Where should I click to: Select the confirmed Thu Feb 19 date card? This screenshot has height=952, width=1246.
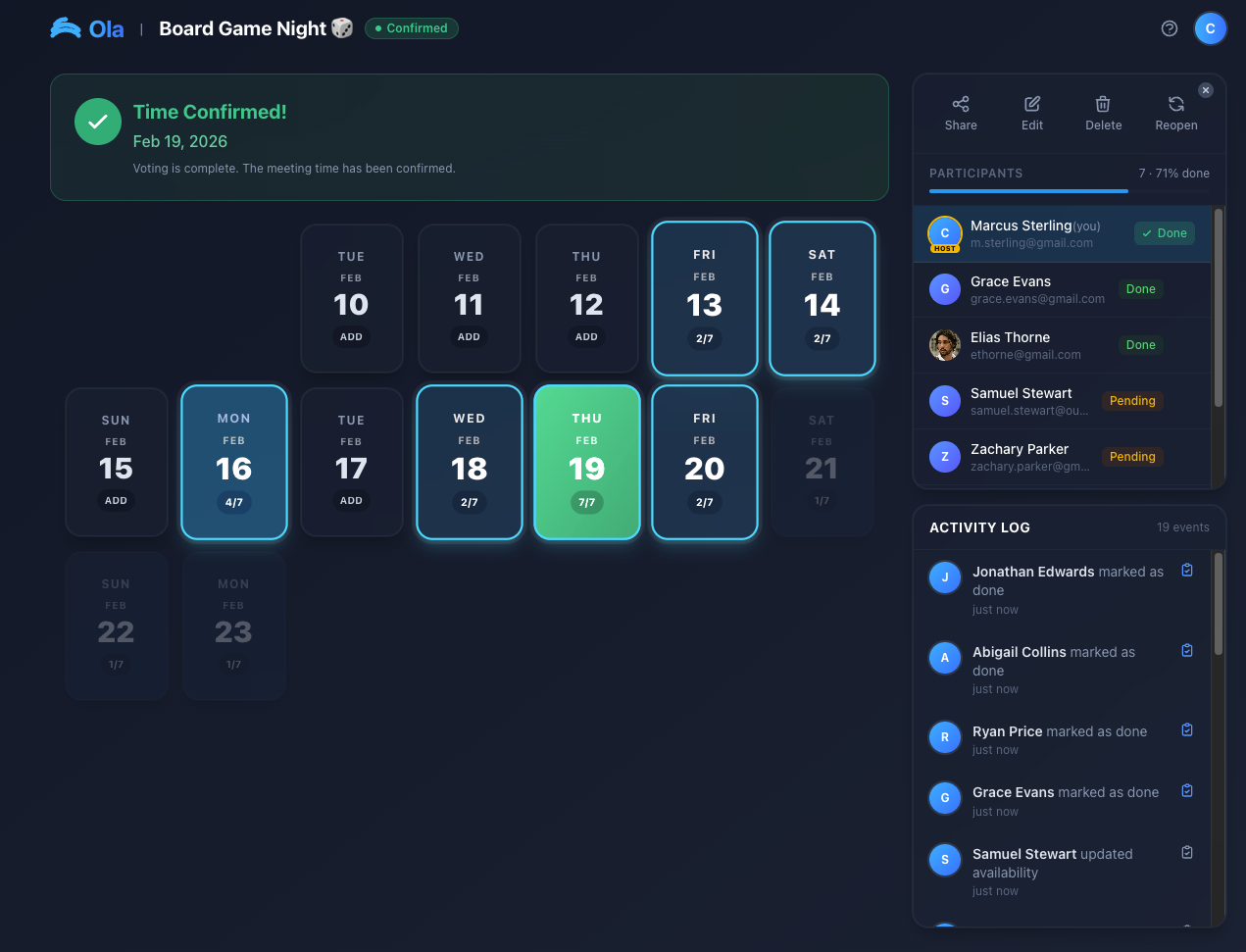[x=586, y=462]
